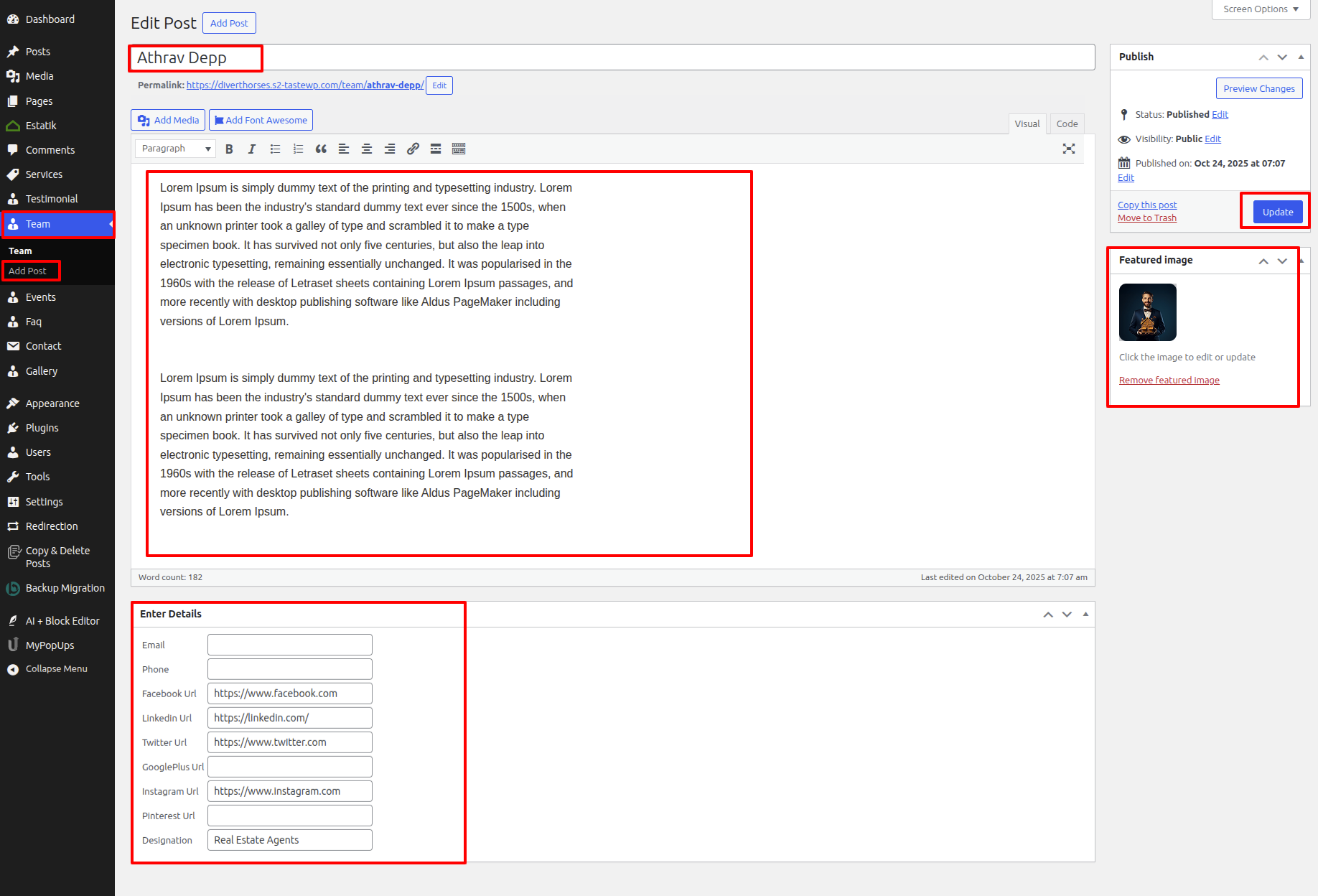Expand the Screen Options panel
This screenshot has height=896, width=1318.
point(1261,9)
